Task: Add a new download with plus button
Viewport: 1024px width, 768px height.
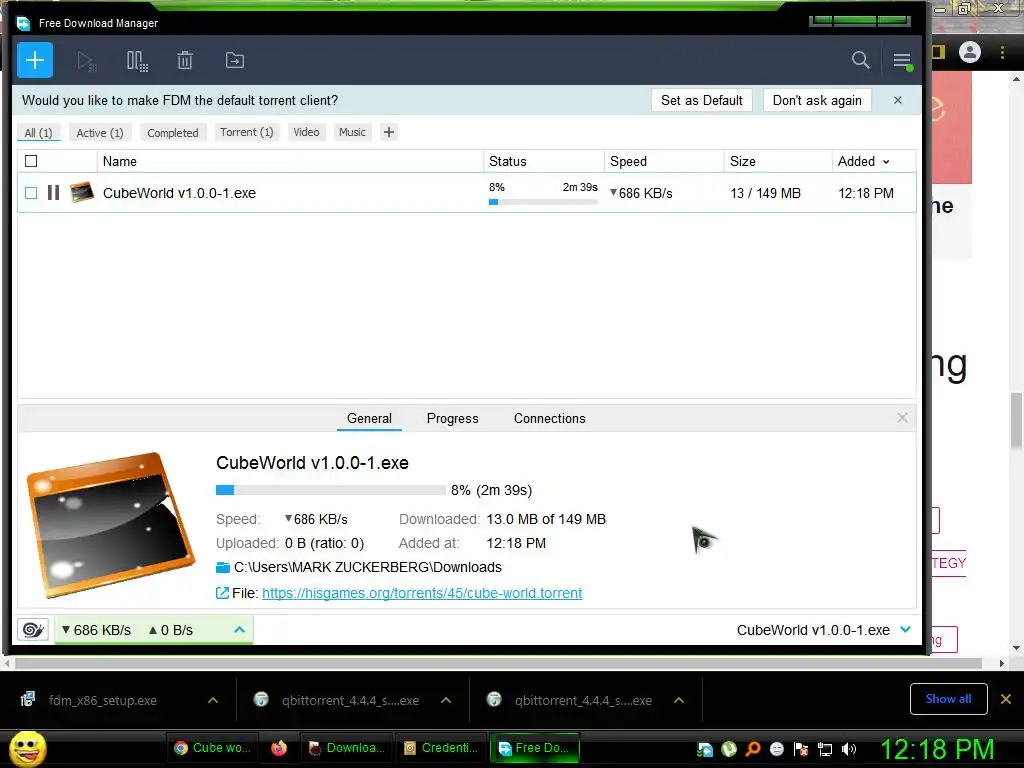Action: 35,60
